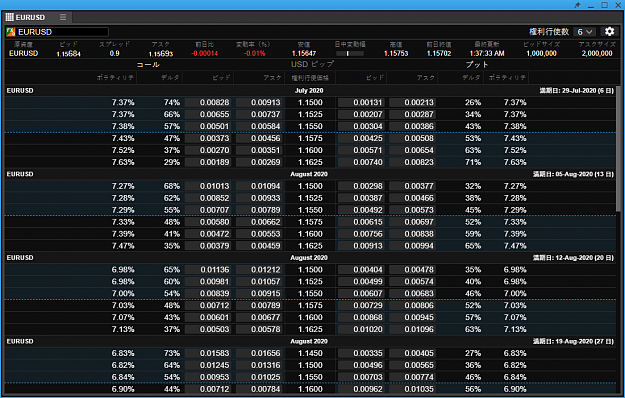Click the EURUSD instrument search field
Screen dimensions: 625x398
63,32
